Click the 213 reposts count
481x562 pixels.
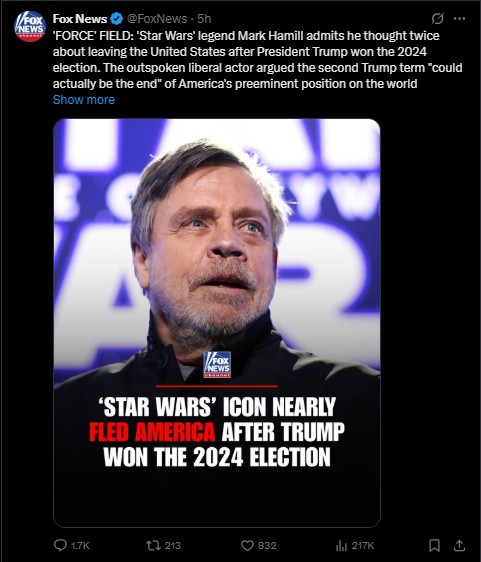(x=172, y=546)
